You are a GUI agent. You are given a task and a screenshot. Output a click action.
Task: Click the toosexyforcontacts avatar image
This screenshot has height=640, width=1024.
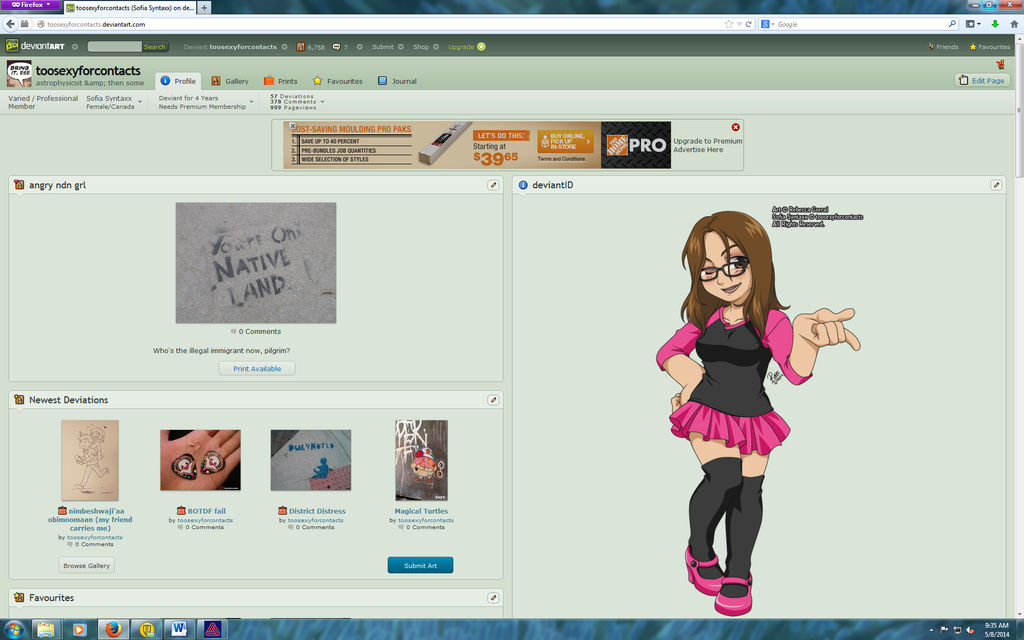coord(19,74)
